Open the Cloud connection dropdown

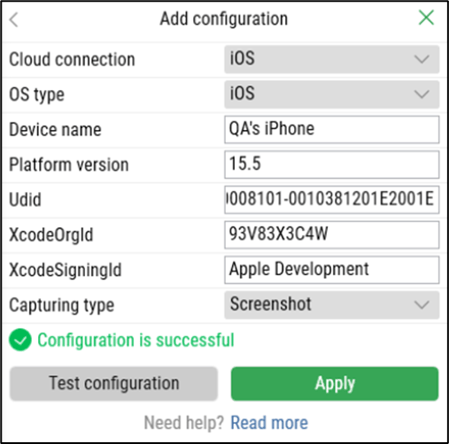tap(332, 59)
